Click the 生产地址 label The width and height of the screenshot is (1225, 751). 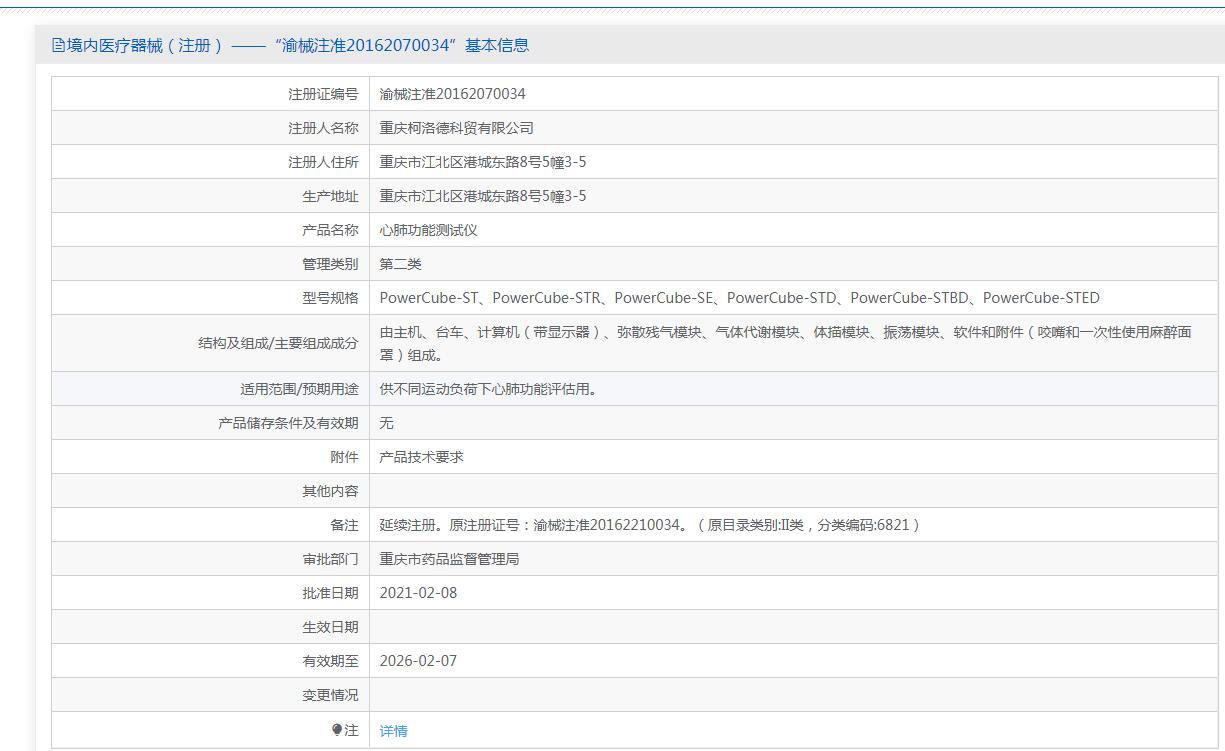point(330,196)
